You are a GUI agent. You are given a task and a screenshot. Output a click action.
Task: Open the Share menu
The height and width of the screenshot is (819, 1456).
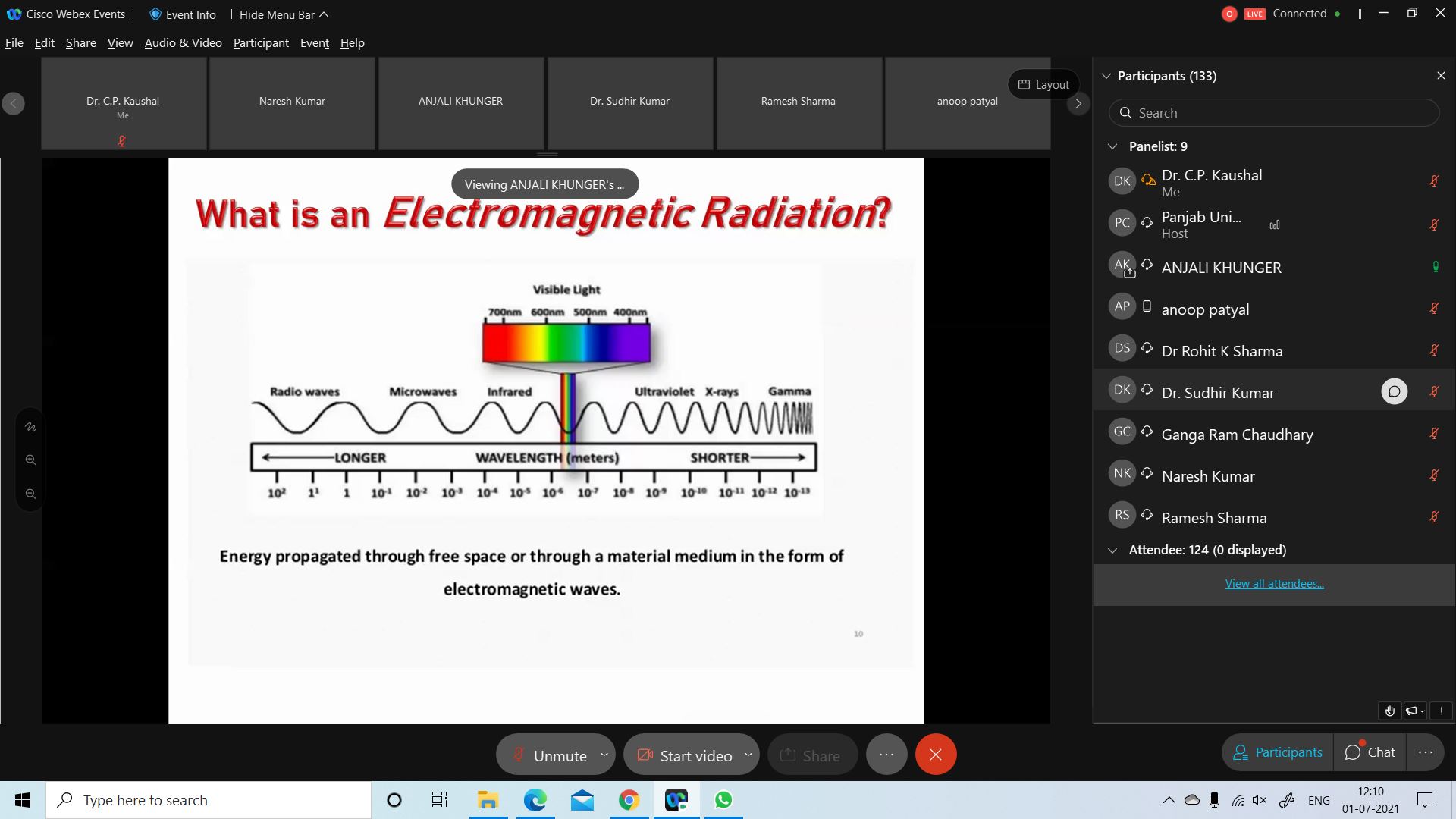click(x=81, y=42)
